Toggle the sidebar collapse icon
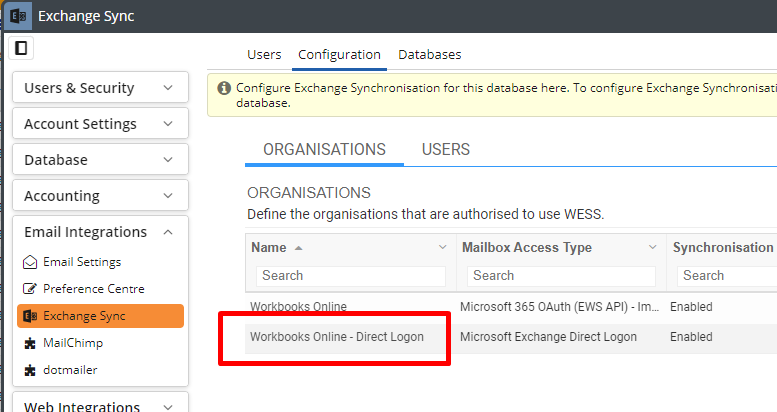 [21, 48]
